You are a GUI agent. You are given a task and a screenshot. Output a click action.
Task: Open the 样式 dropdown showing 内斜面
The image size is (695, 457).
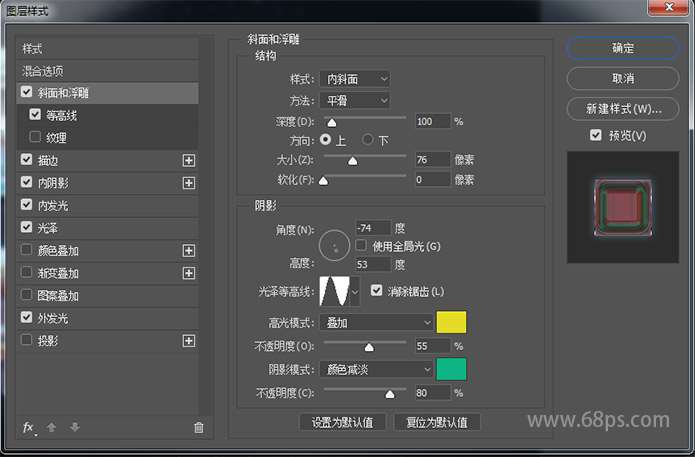(x=355, y=78)
